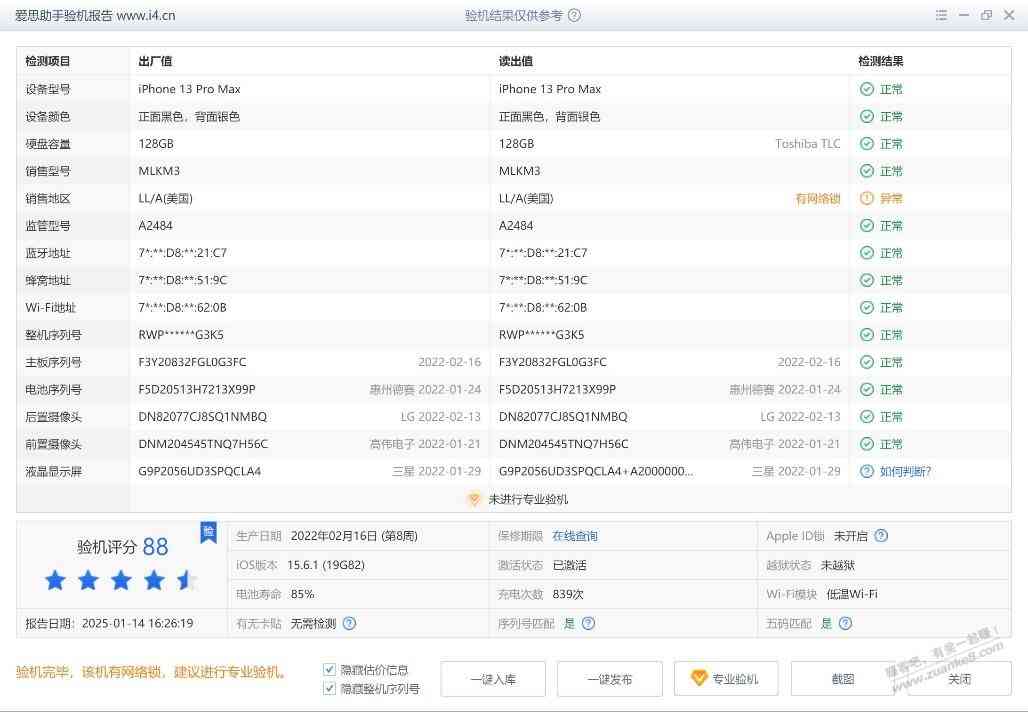Viewport: 1028px width, 712px height.
Task: Open the list menu icon in title bar
Action: click(x=941, y=15)
